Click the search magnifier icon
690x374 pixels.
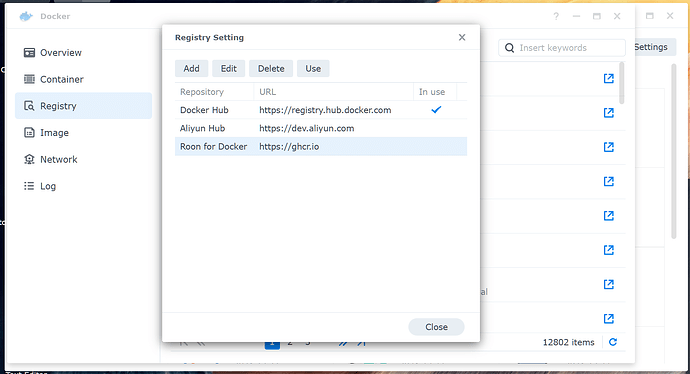pos(510,48)
